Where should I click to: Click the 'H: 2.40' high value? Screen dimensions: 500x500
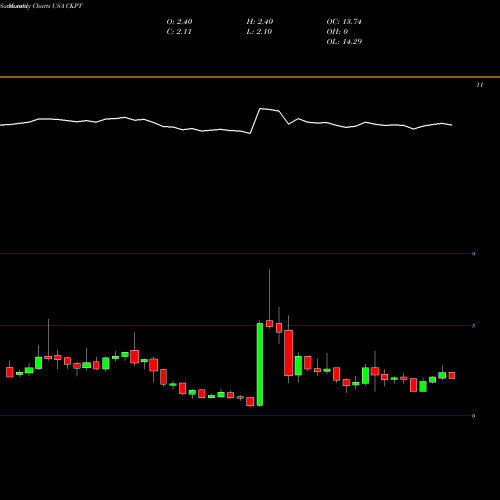[260, 22]
